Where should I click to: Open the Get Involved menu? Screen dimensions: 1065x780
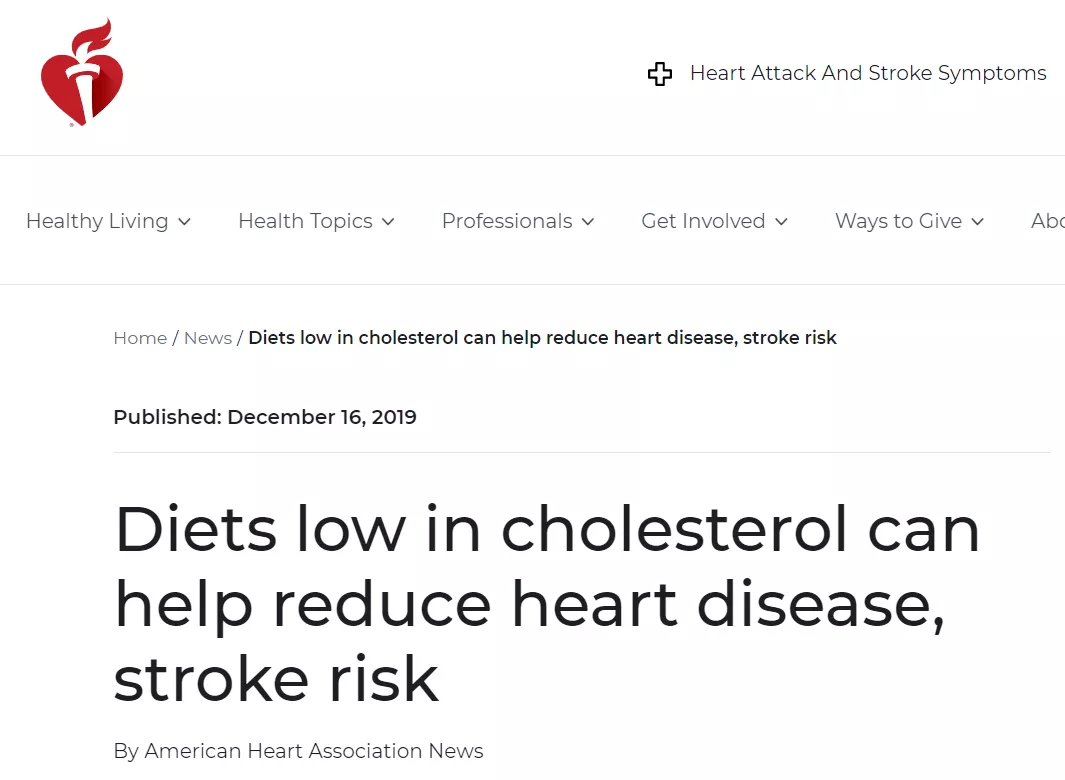(x=703, y=221)
